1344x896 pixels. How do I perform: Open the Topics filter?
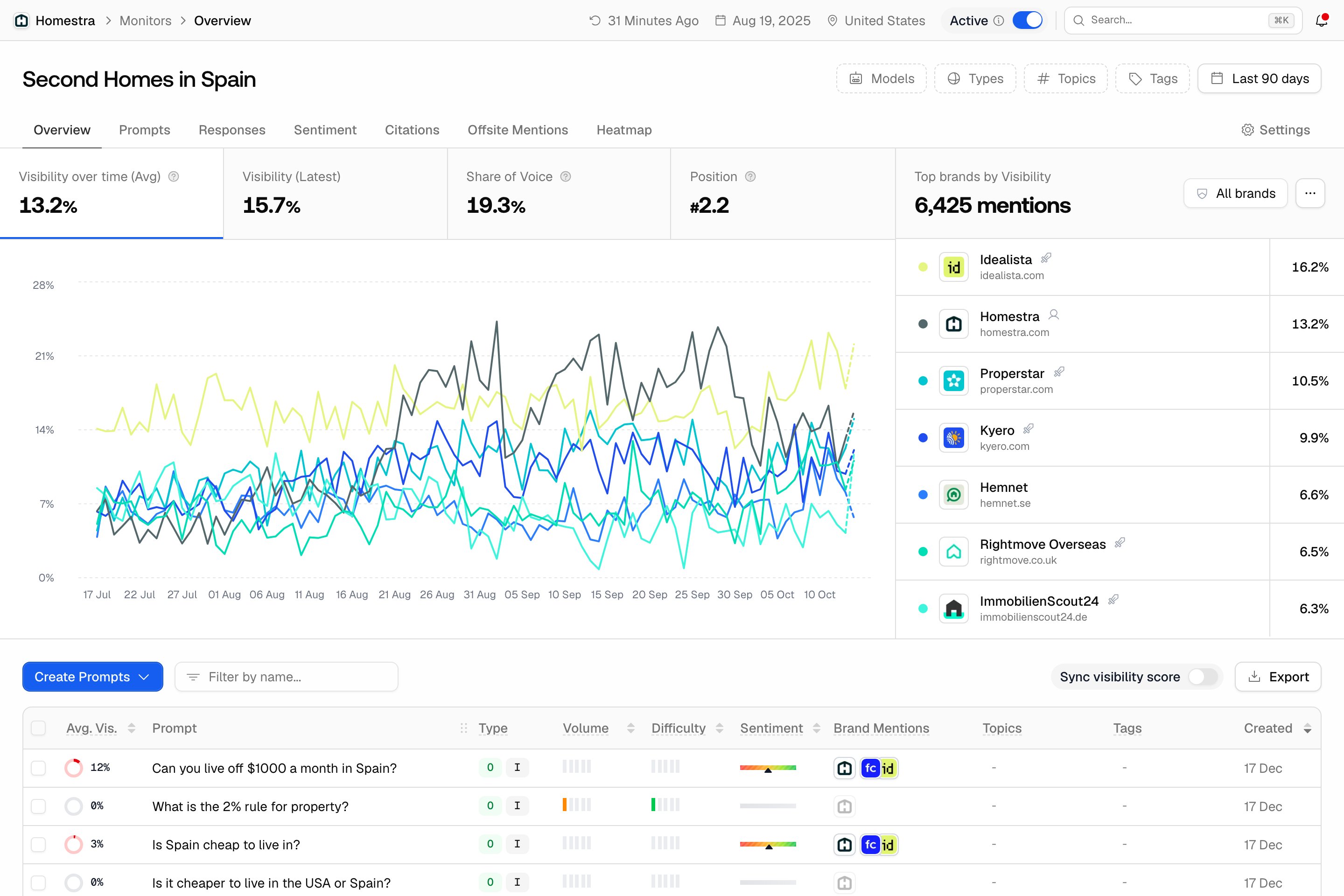pyautogui.click(x=1066, y=78)
